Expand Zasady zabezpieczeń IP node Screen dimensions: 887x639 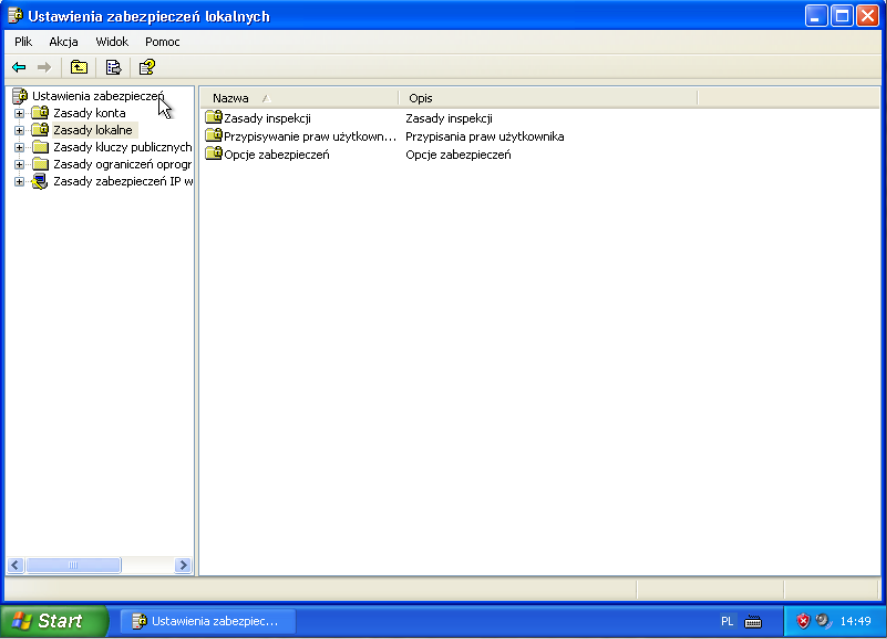coord(19,181)
